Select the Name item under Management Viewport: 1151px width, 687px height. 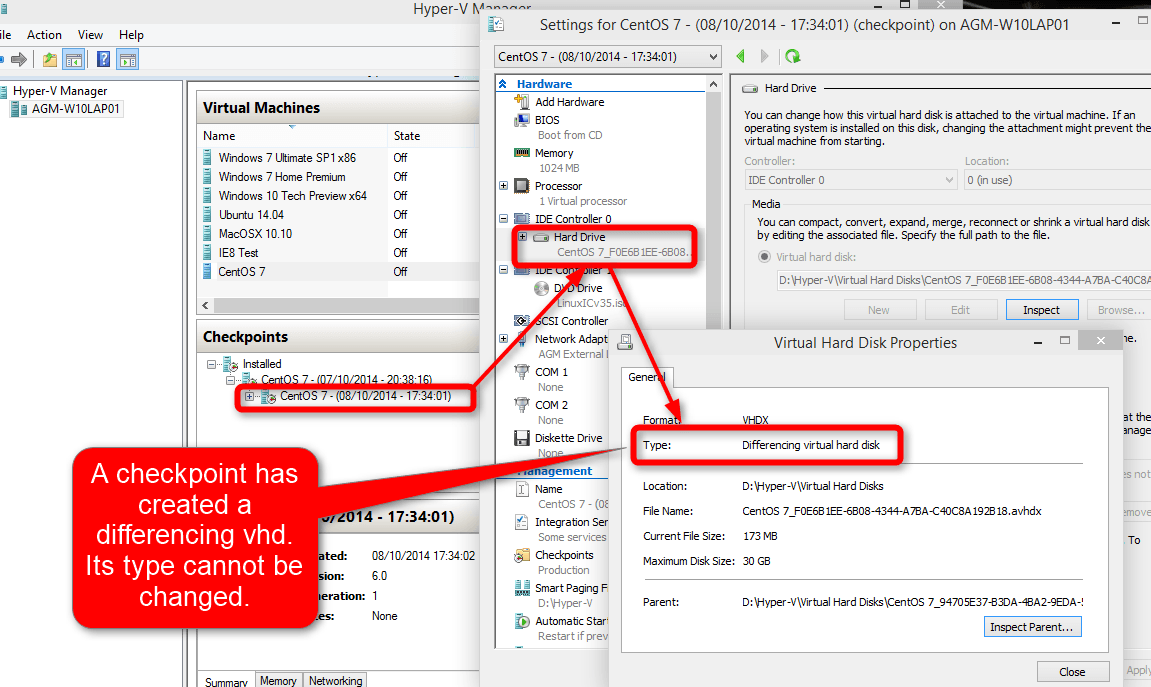point(548,490)
